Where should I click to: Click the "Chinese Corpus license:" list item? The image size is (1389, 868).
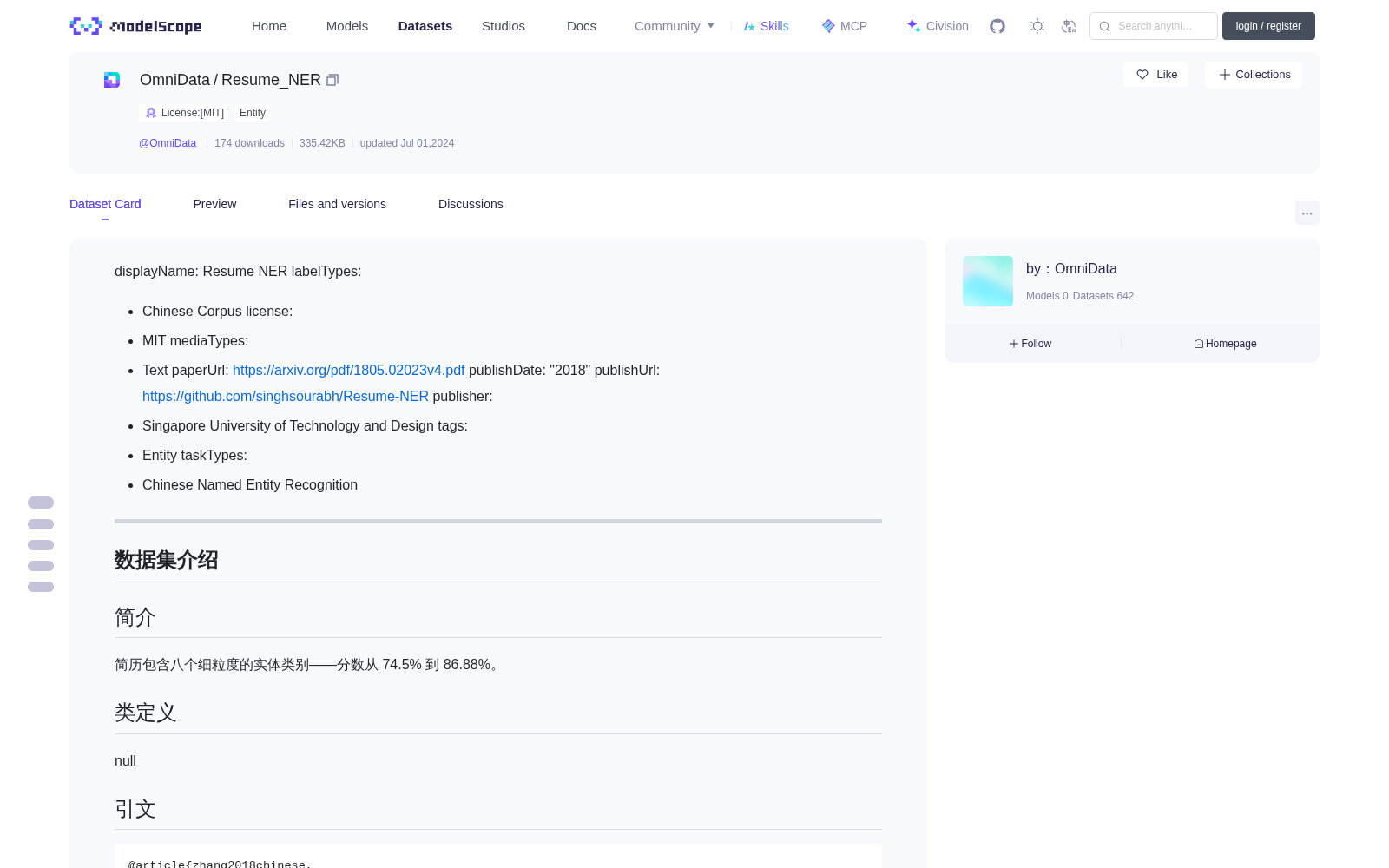click(218, 312)
